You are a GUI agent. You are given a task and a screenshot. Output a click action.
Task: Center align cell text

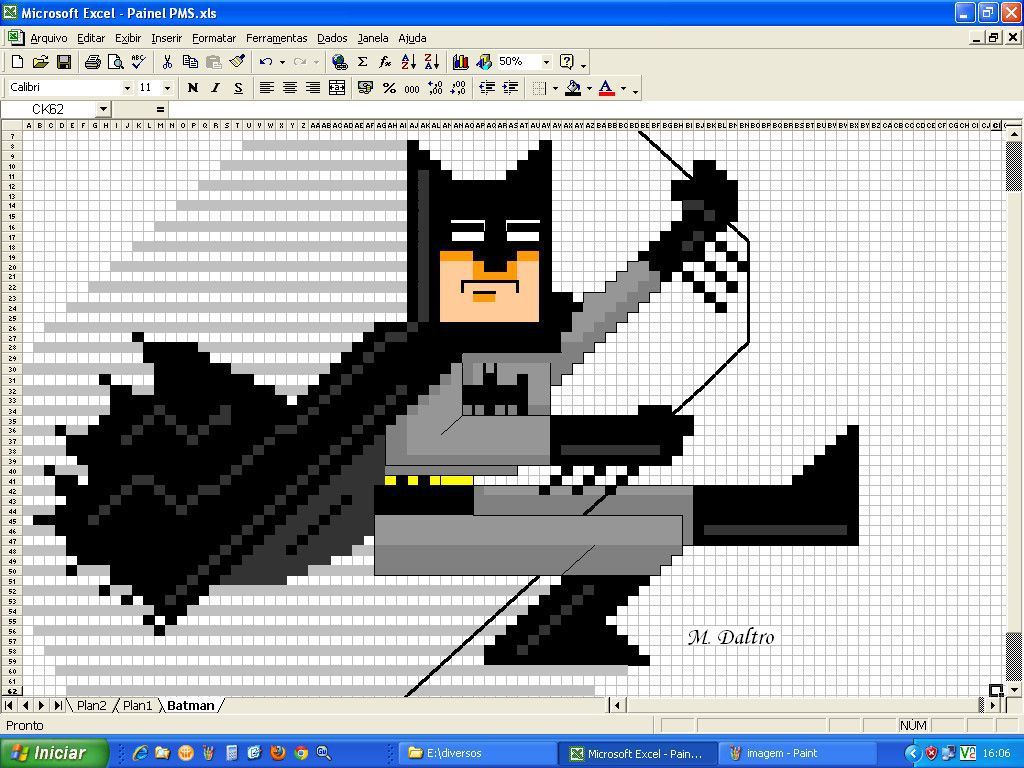(290, 88)
